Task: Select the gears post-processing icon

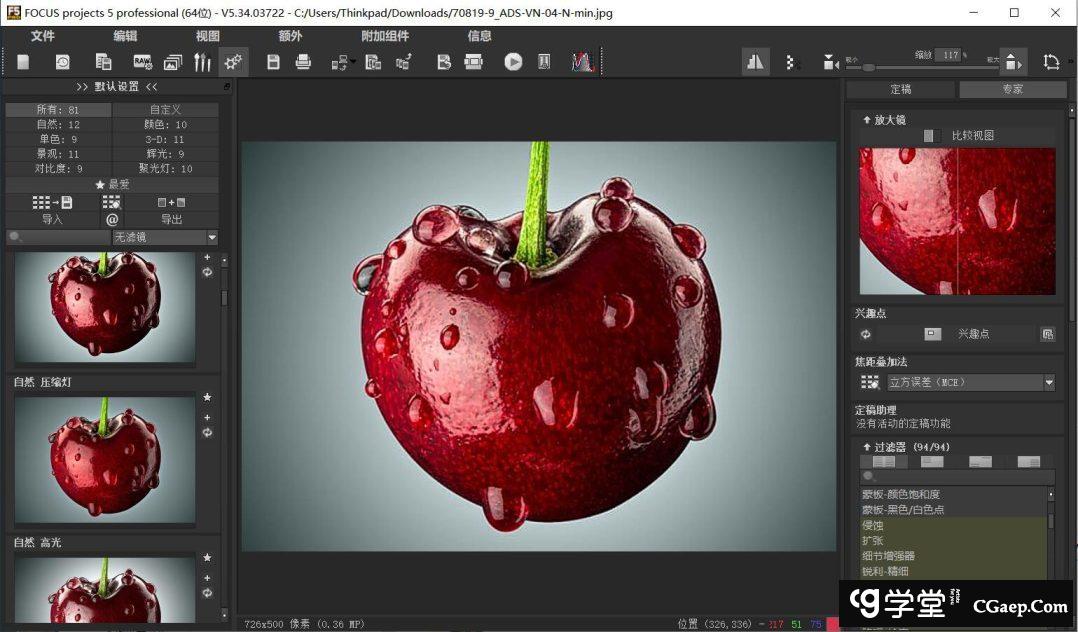Action: pyautogui.click(x=233, y=62)
